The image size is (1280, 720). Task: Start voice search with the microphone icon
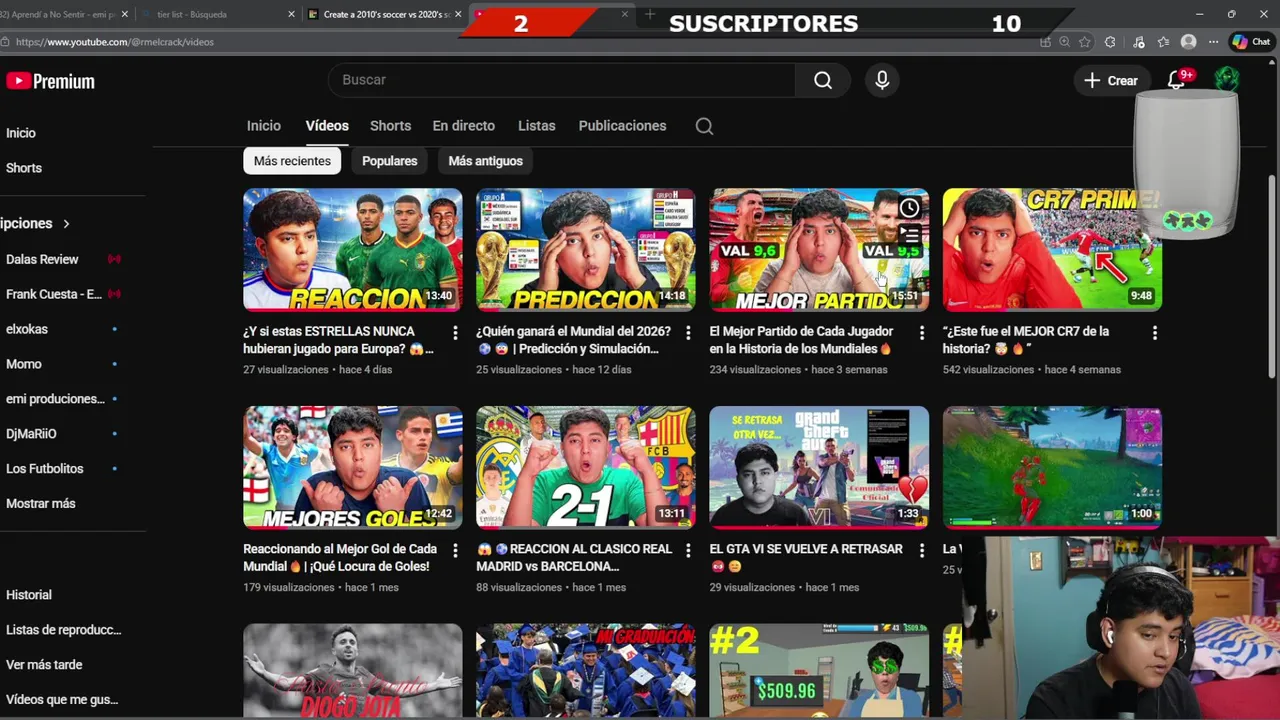tap(882, 80)
